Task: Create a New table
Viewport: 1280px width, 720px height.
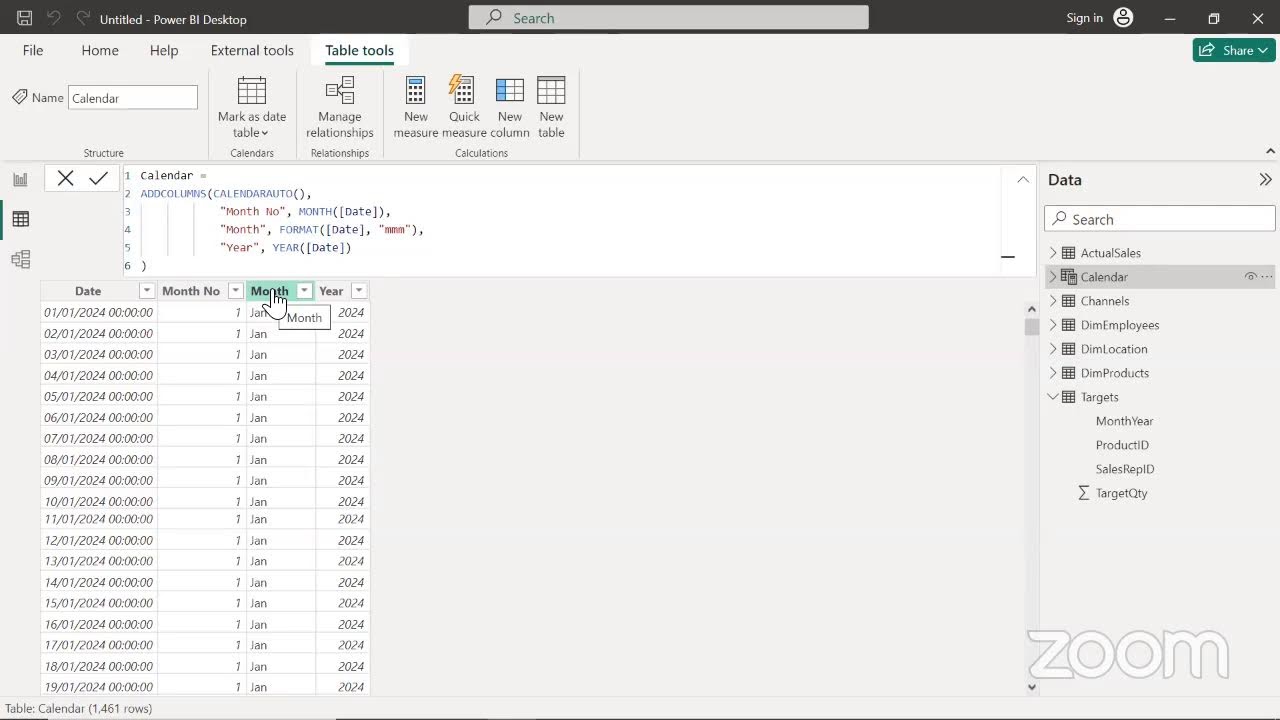Action: pyautogui.click(x=551, y=108)
